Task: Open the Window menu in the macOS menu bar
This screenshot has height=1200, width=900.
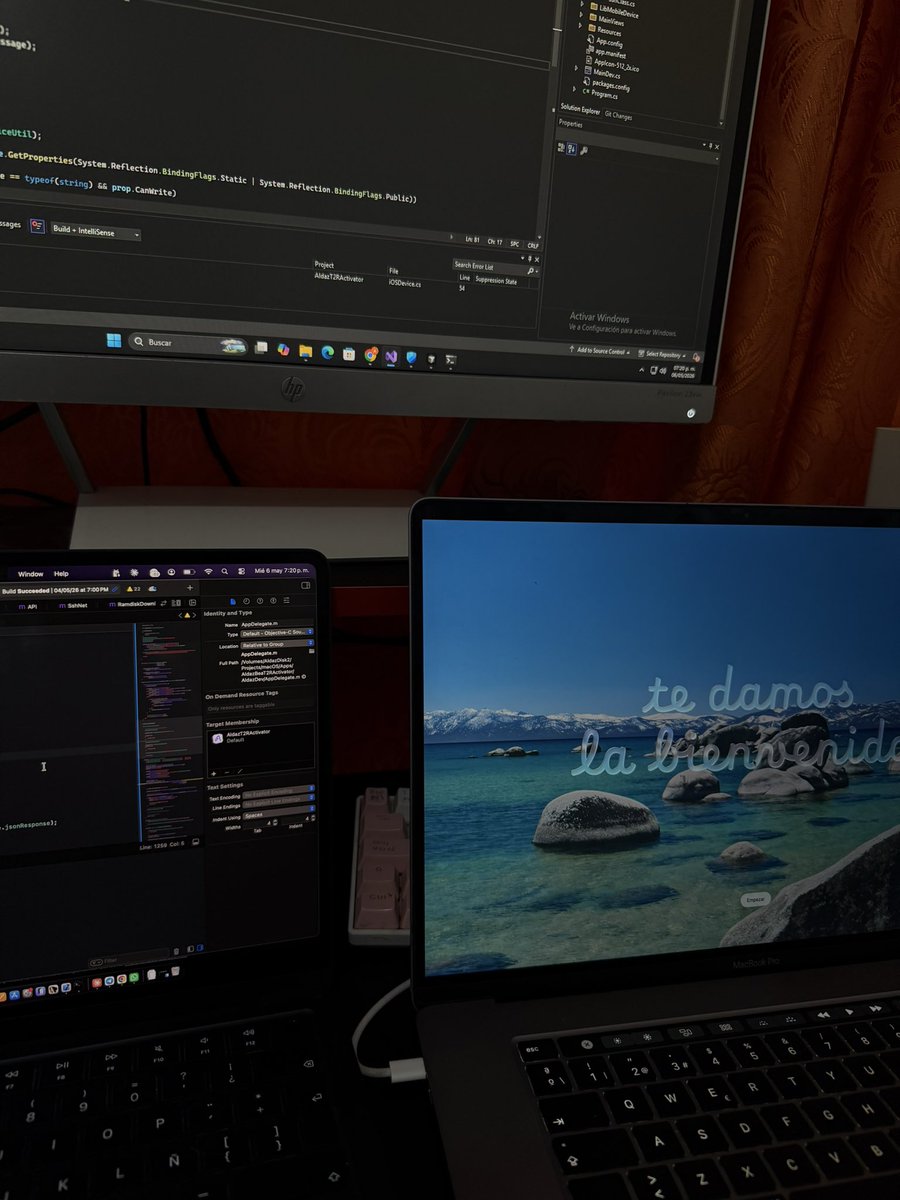Action: point(30,574)
